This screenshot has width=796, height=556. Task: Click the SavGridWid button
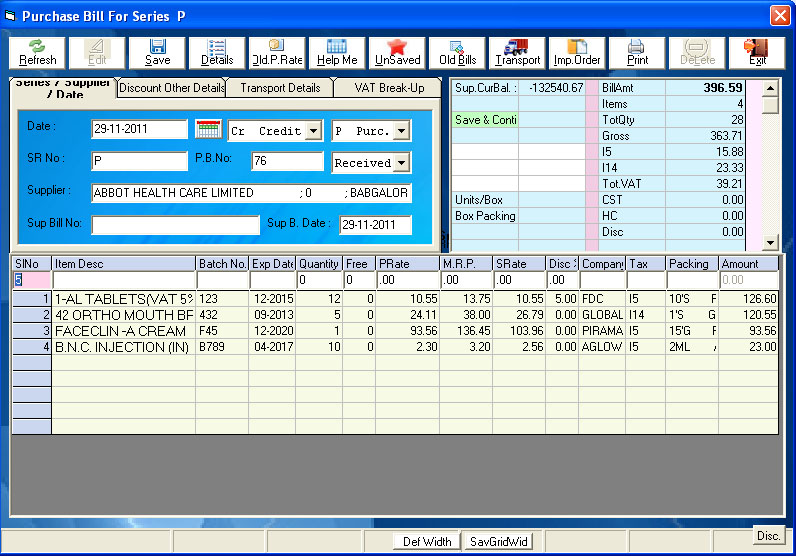499,541
